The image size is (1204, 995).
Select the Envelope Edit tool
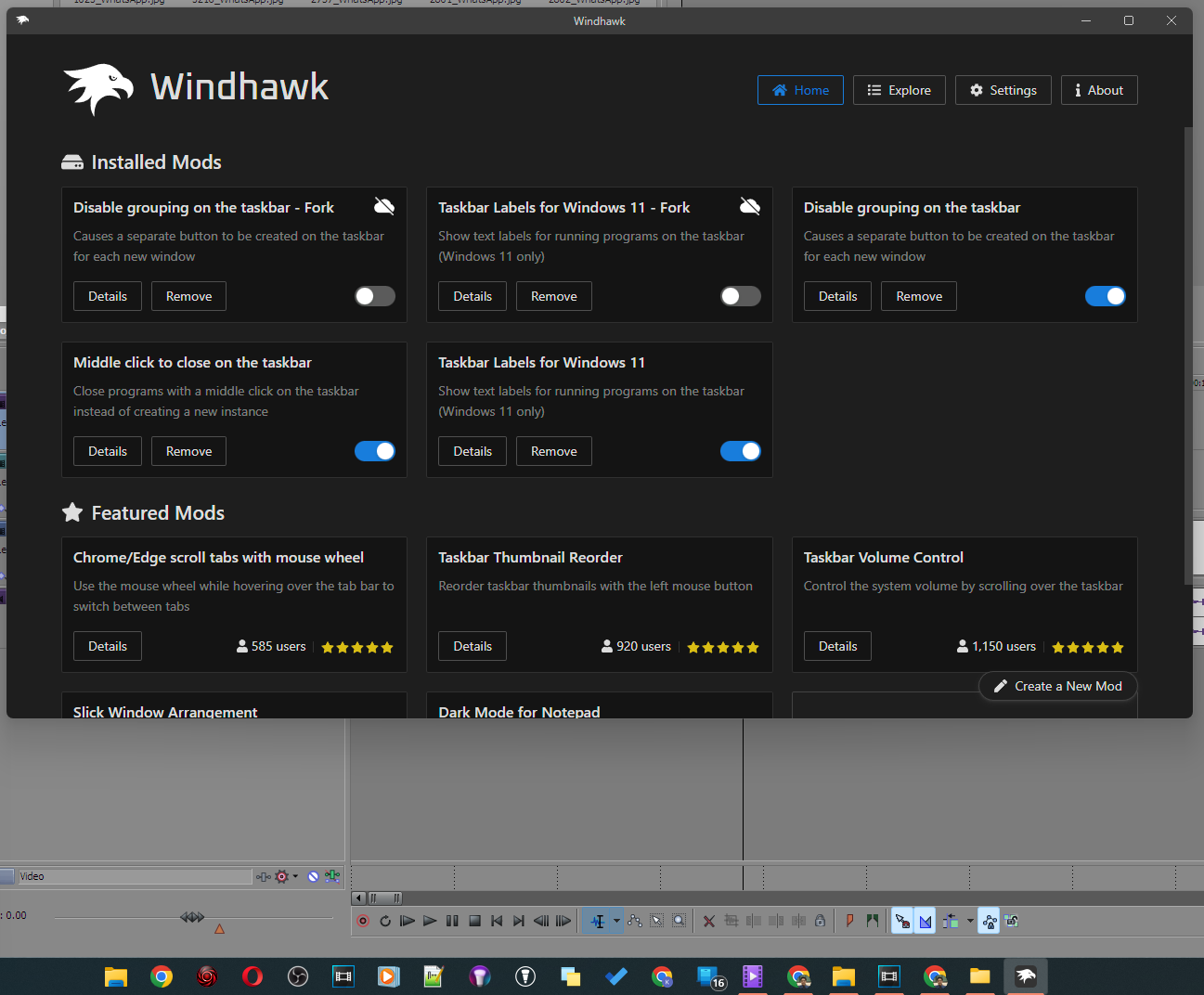[x=635, y=921]
